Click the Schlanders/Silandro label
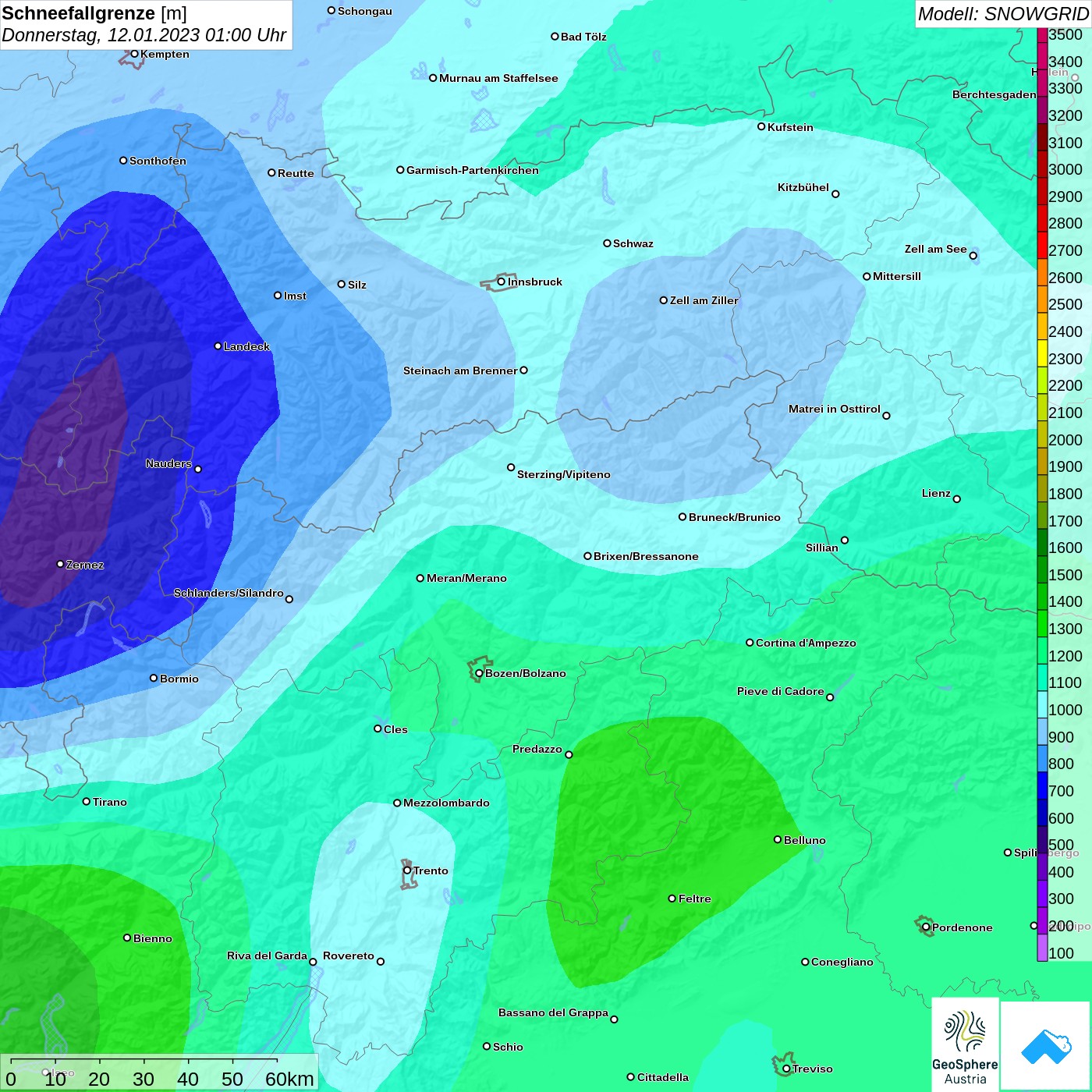1092x1092 pixels. (229, 593)
